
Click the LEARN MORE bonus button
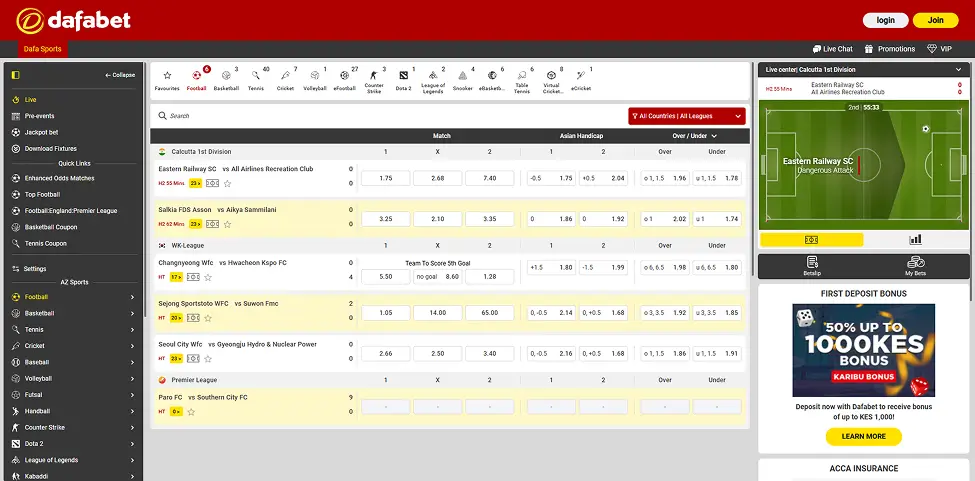click(x=864, y=436)
